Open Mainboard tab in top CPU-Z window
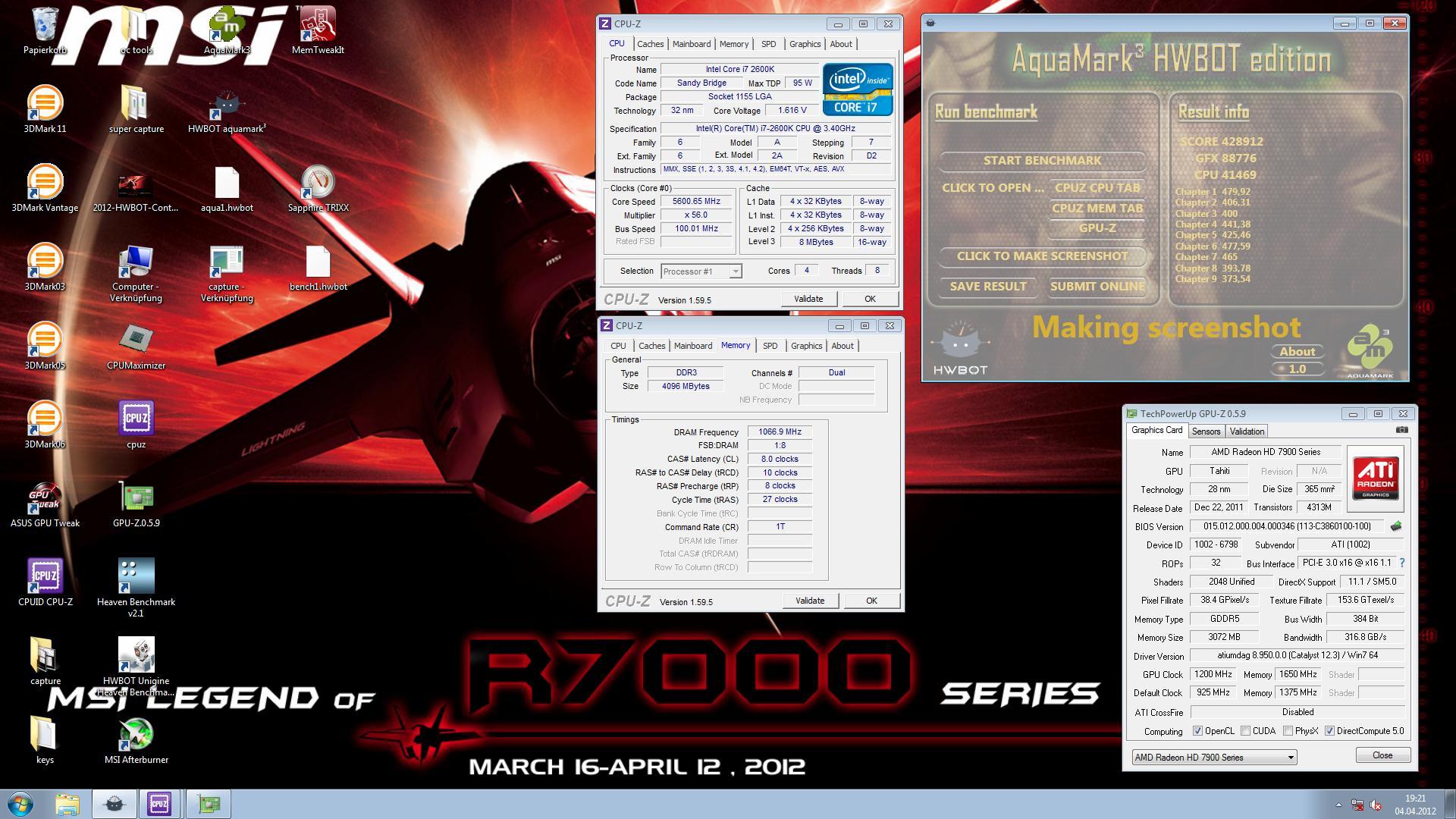 [x=692, y=44]
